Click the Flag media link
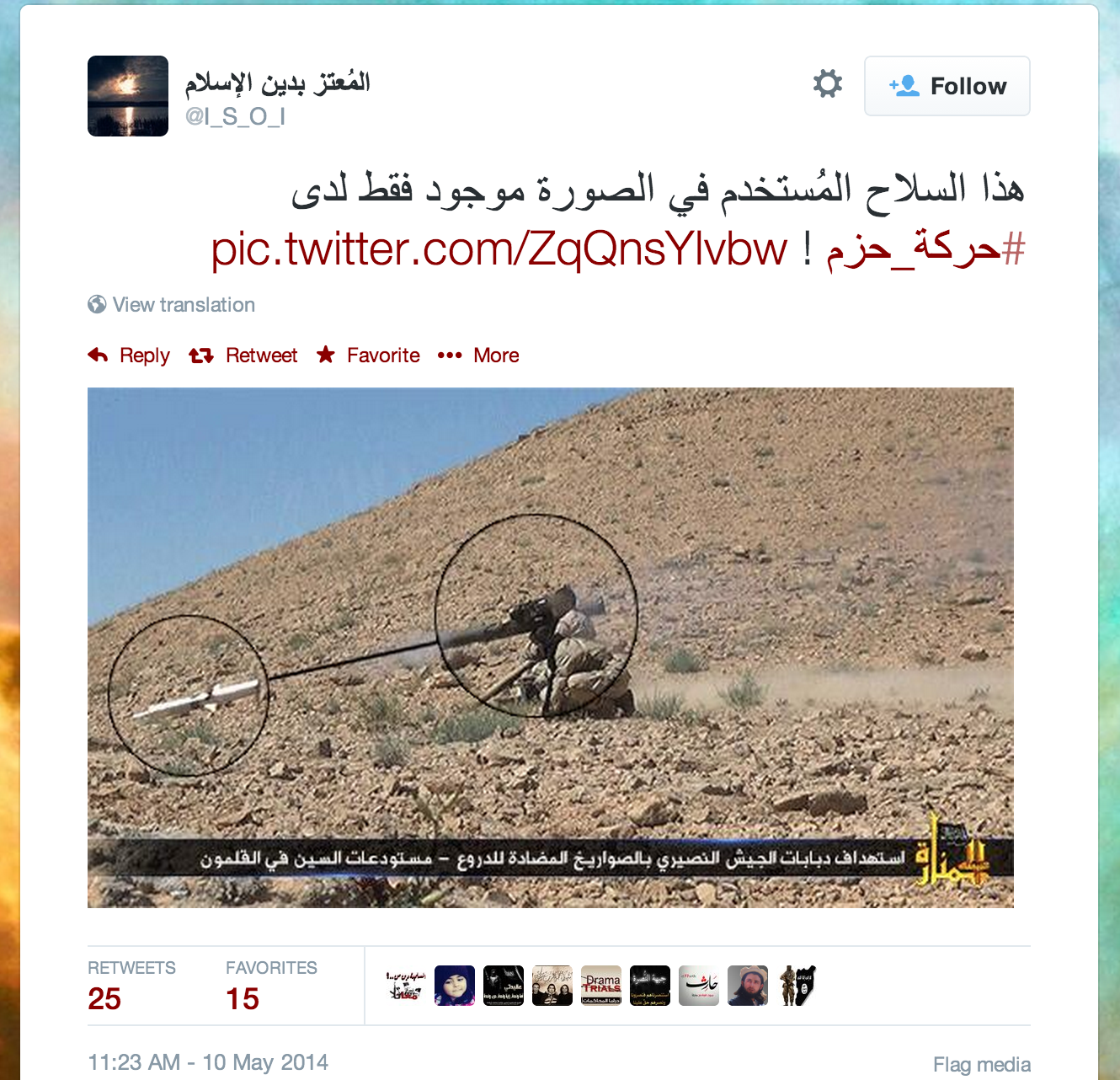1120x1080 pixels. (x=982, y=1065)
